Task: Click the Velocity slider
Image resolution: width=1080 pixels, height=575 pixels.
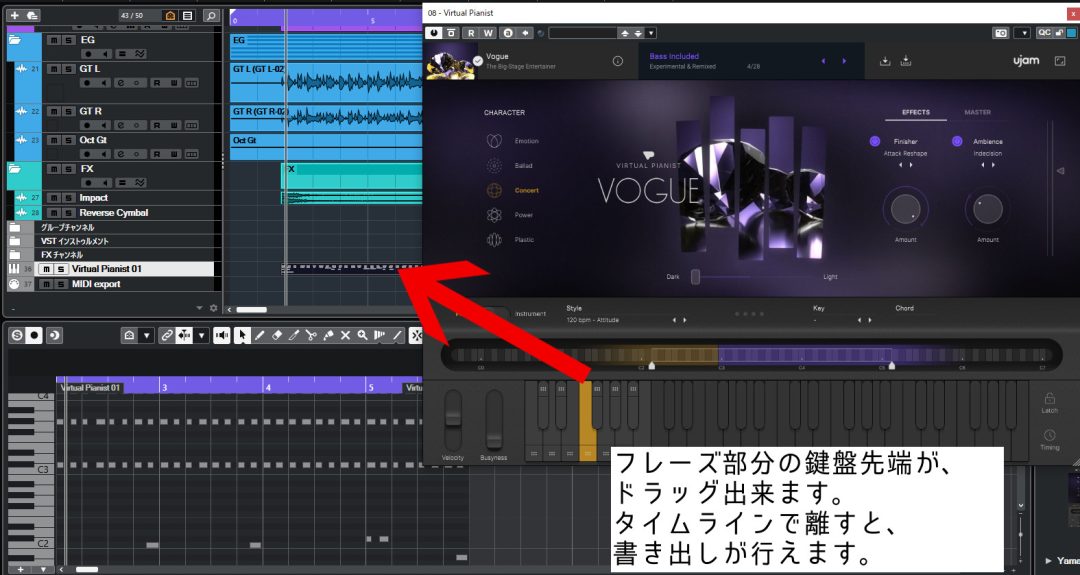Action: [x=453, y=418]
